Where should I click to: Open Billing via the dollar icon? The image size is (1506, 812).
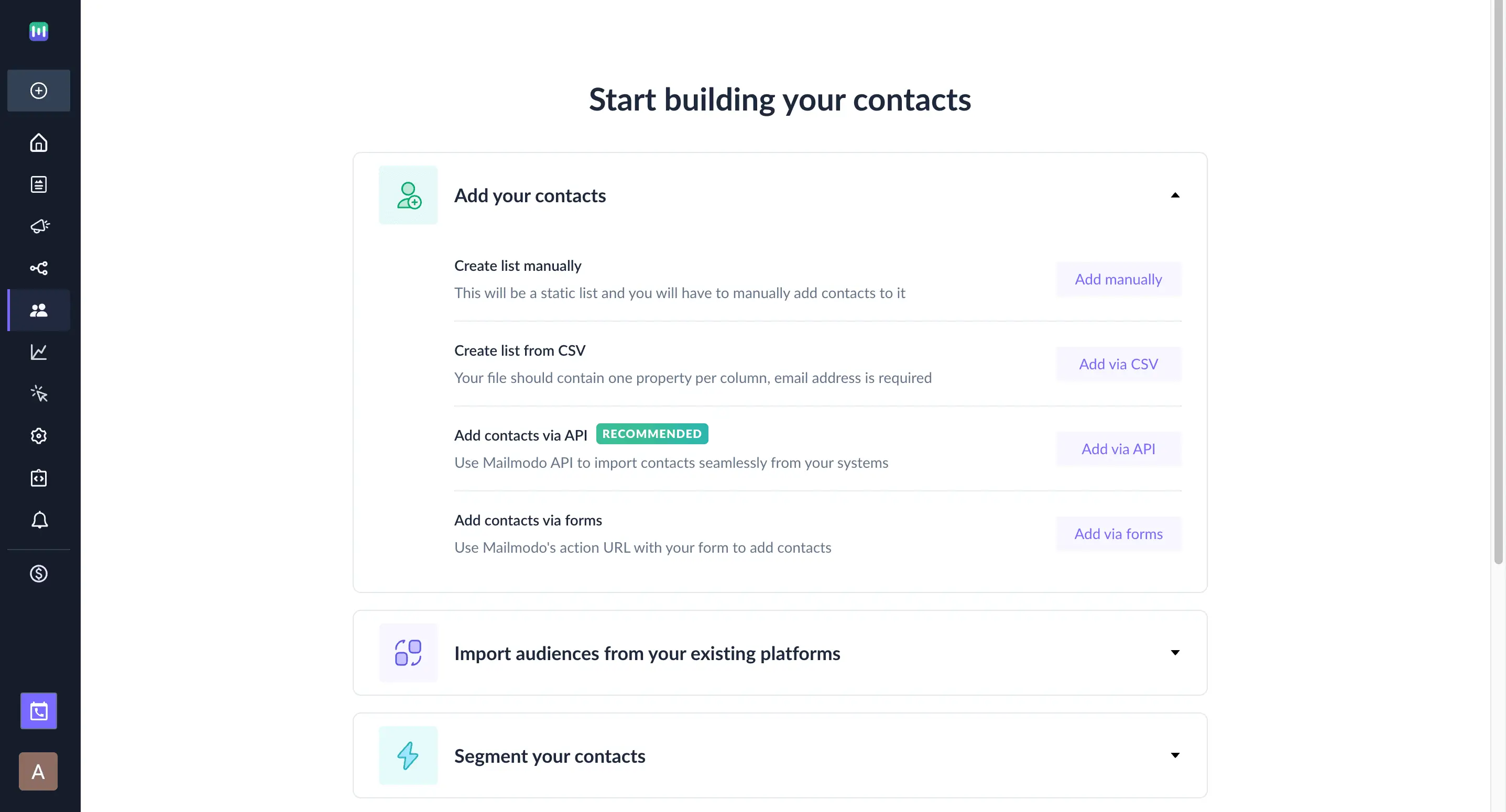pos(38,574)
